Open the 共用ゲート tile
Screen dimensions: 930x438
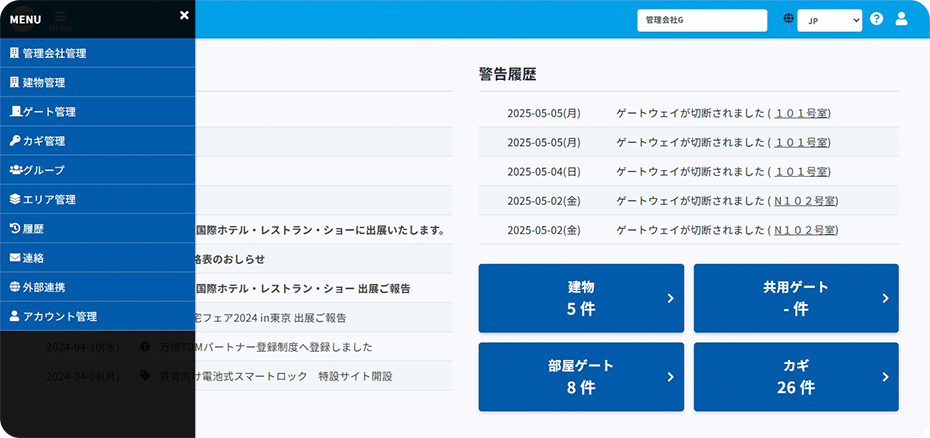click(x=795, y=298)
